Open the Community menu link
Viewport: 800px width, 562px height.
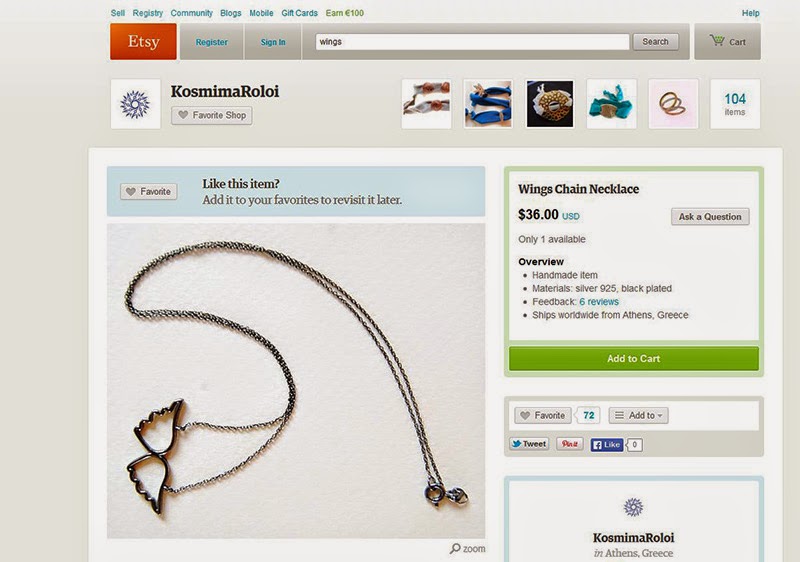[191, 13]
